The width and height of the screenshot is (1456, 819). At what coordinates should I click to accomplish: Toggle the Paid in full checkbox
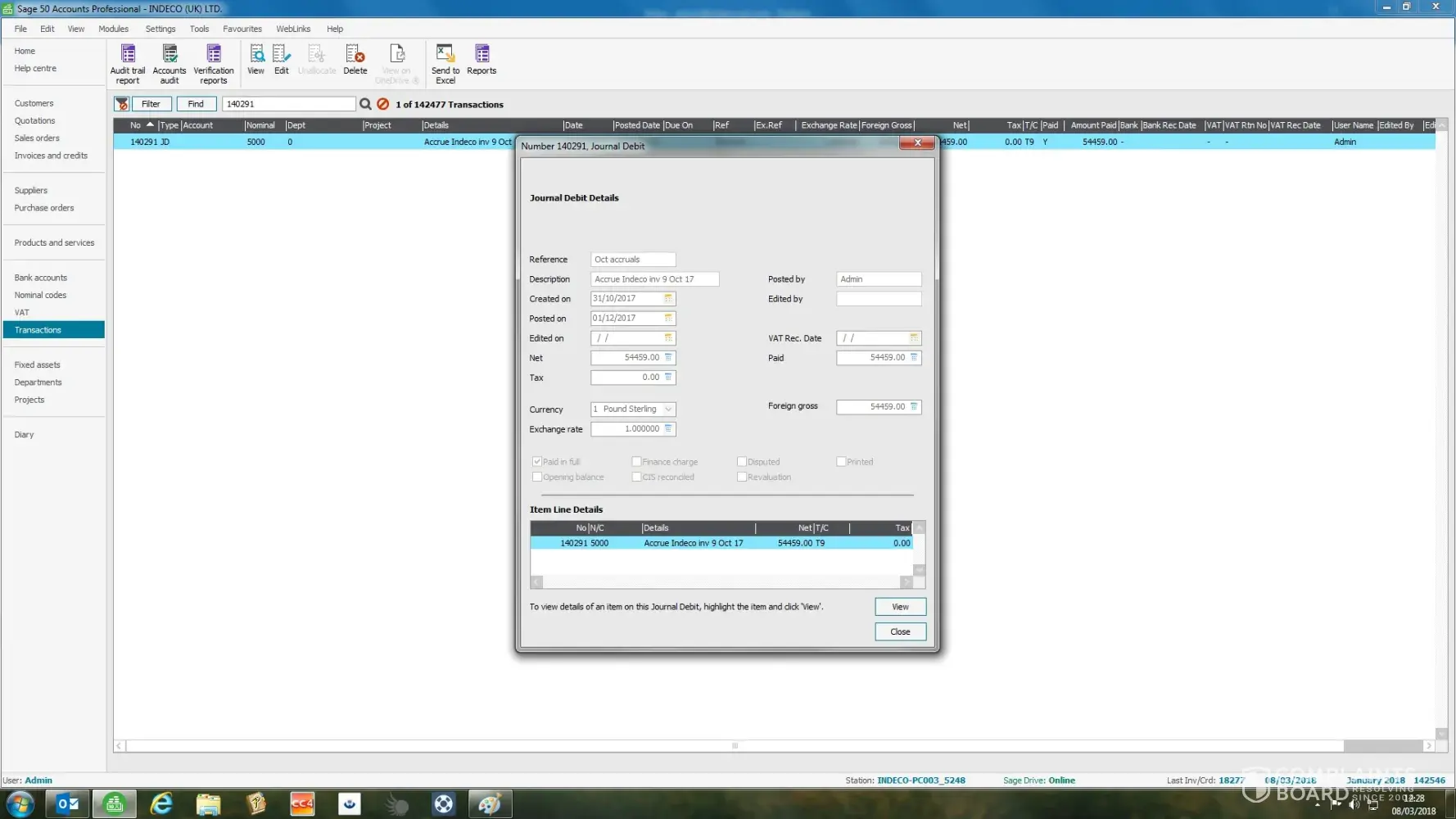click(537, 462)
